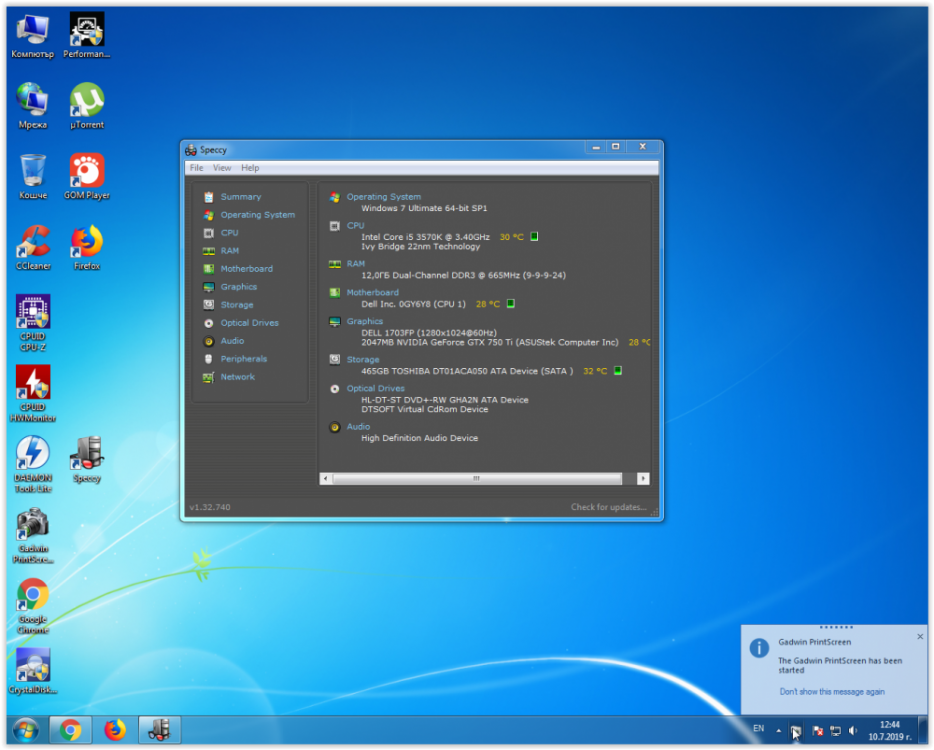The height and width of the screenshot is (750, 934).
Task: Close the Gadwin PrintScreen notification
Action: [x=920, y=637]
